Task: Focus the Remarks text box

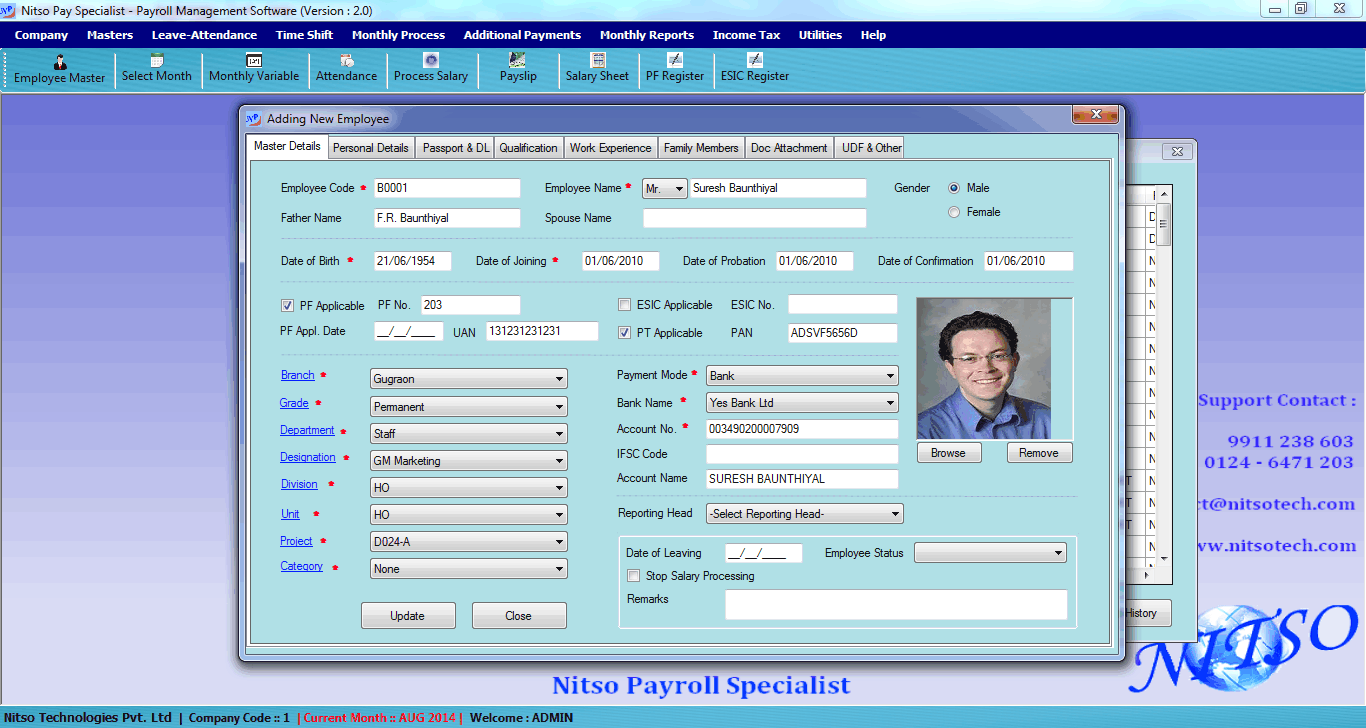Action: 896,605
